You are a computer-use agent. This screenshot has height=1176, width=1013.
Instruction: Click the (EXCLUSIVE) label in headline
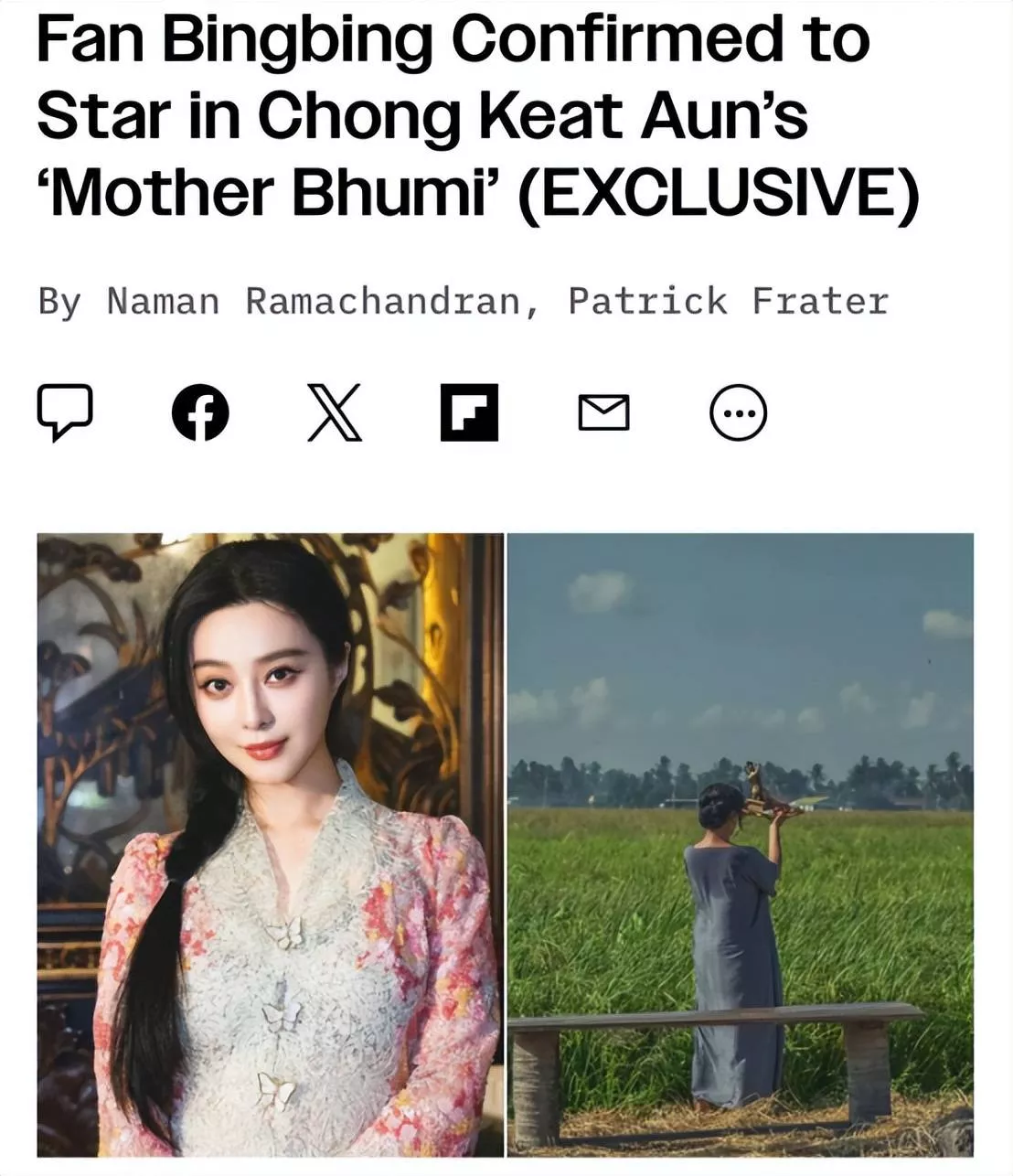pyautogui.click(x=719, y=193)
